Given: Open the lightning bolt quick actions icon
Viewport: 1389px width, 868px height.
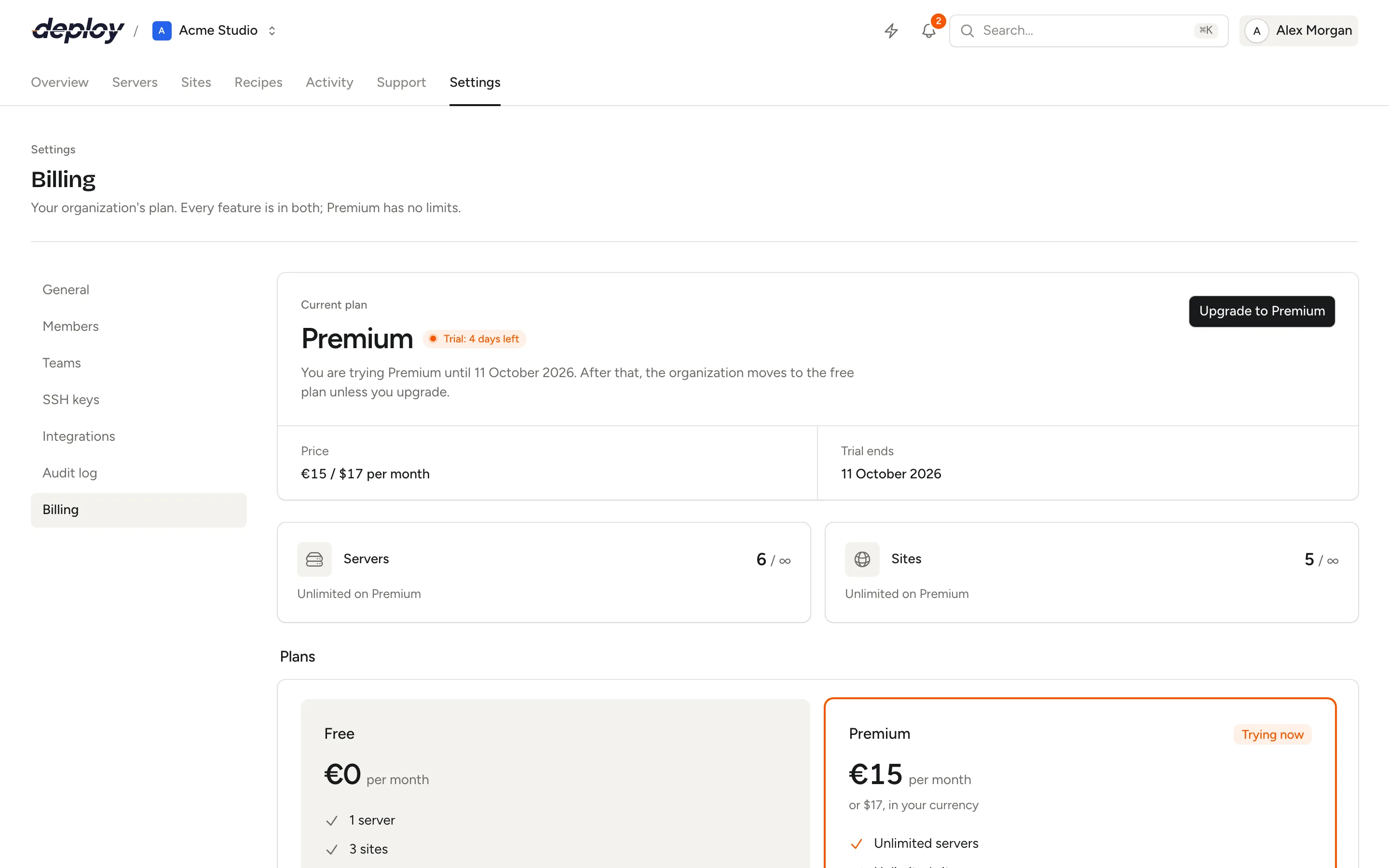Looking at the screenshot, I should 891,30.
